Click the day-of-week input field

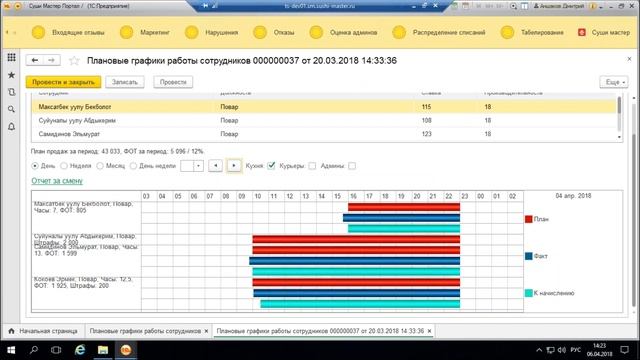(187, 166)
